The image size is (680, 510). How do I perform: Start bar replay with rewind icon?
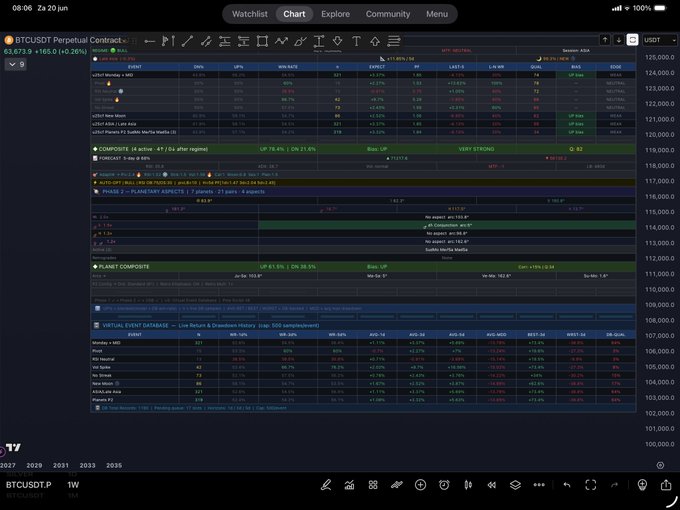(491, 485)
